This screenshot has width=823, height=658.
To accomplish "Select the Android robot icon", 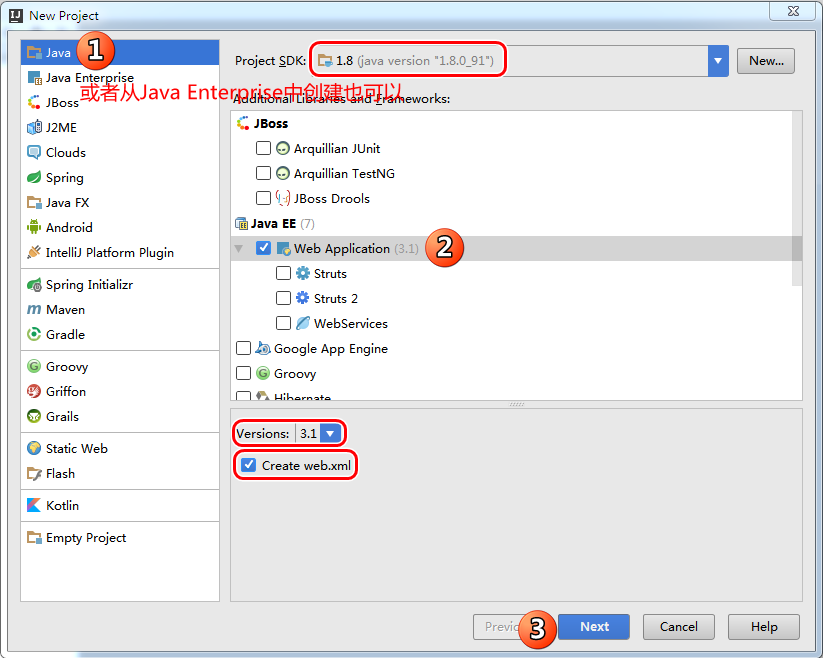I will point(34,227).
